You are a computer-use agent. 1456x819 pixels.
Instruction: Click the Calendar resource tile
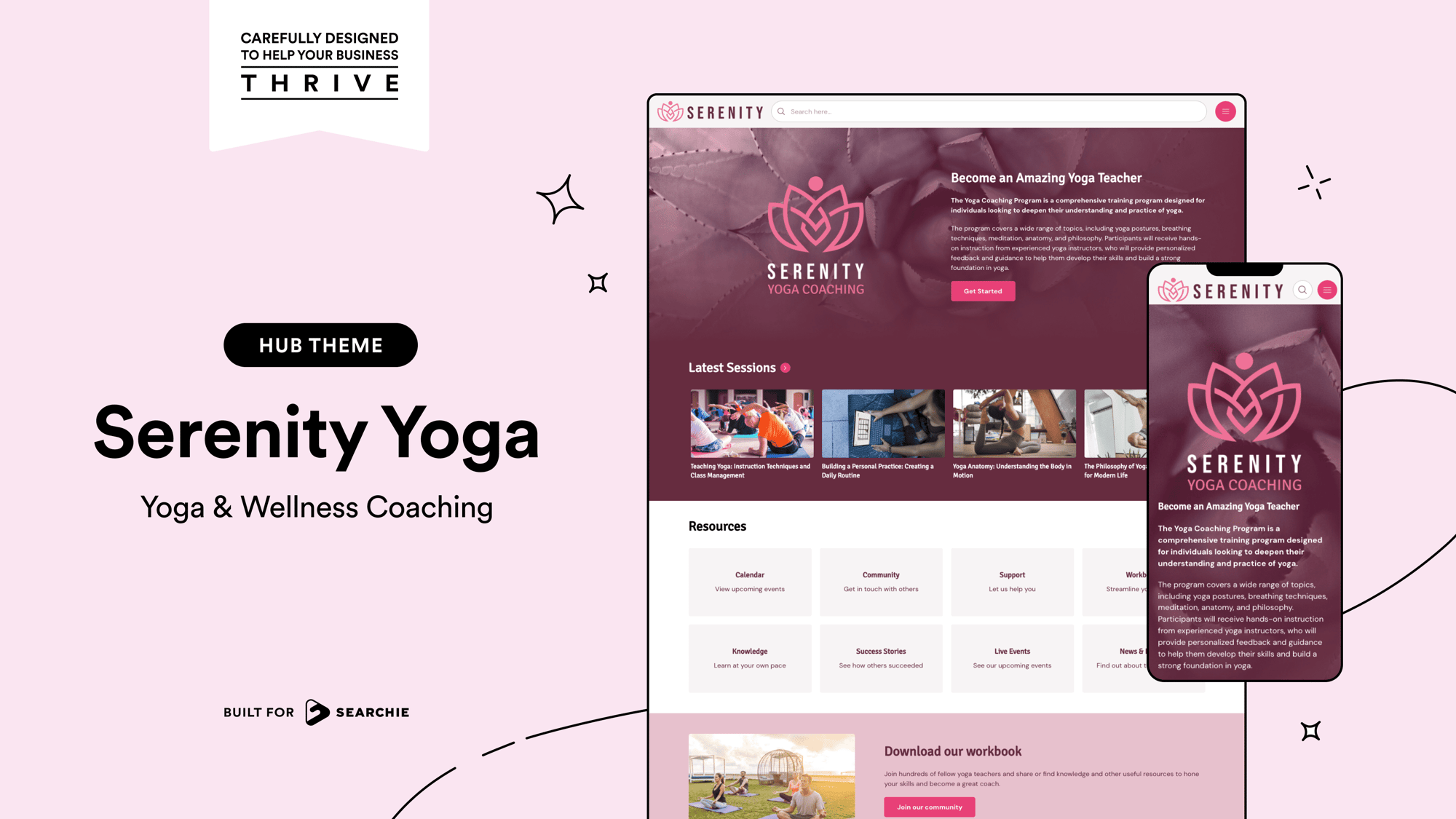[749, 581]
